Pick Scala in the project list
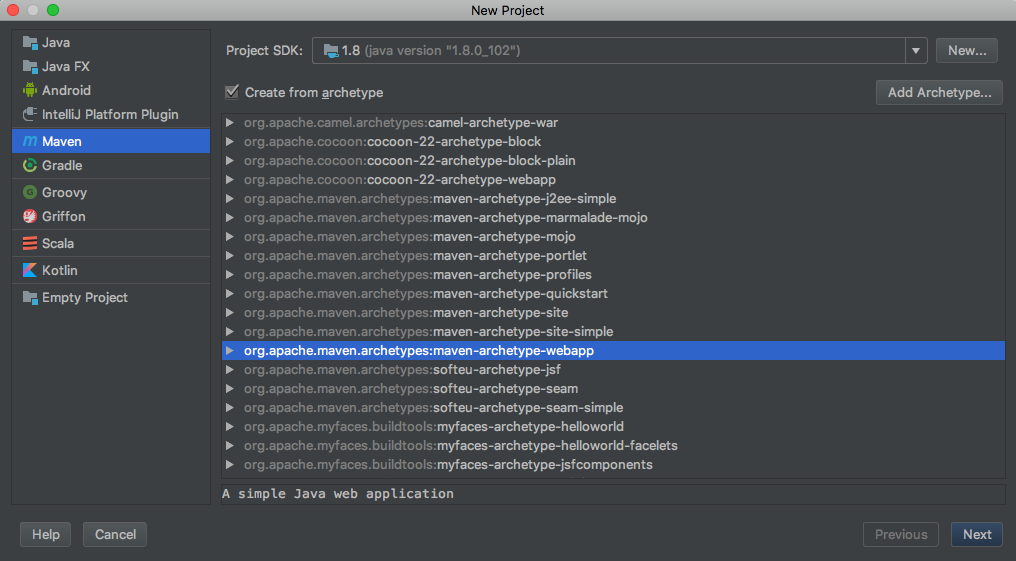This screenshot has width=1016, height=561. 111,244
